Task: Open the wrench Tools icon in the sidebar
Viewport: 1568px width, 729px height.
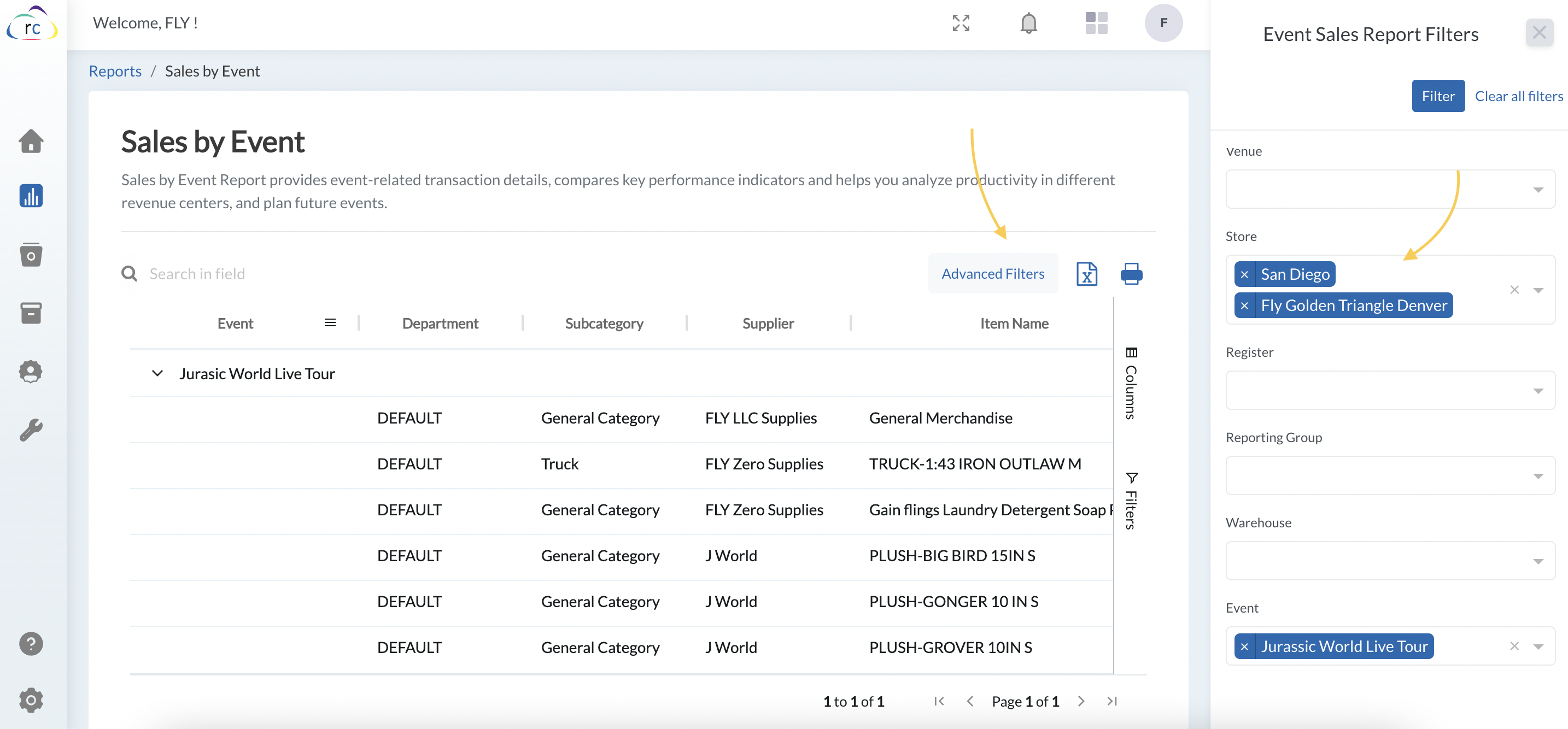Action: [31, 430]
